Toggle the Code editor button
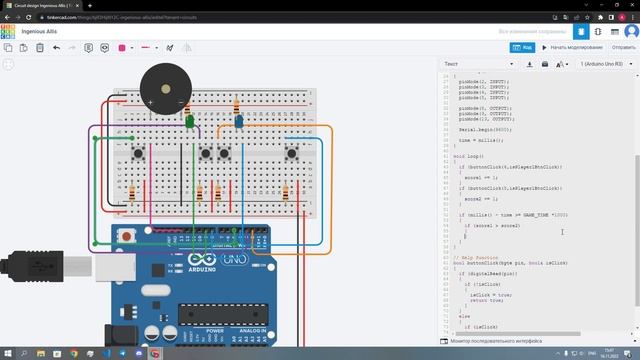This screenshot has width=640, height=360. [522, 48]
